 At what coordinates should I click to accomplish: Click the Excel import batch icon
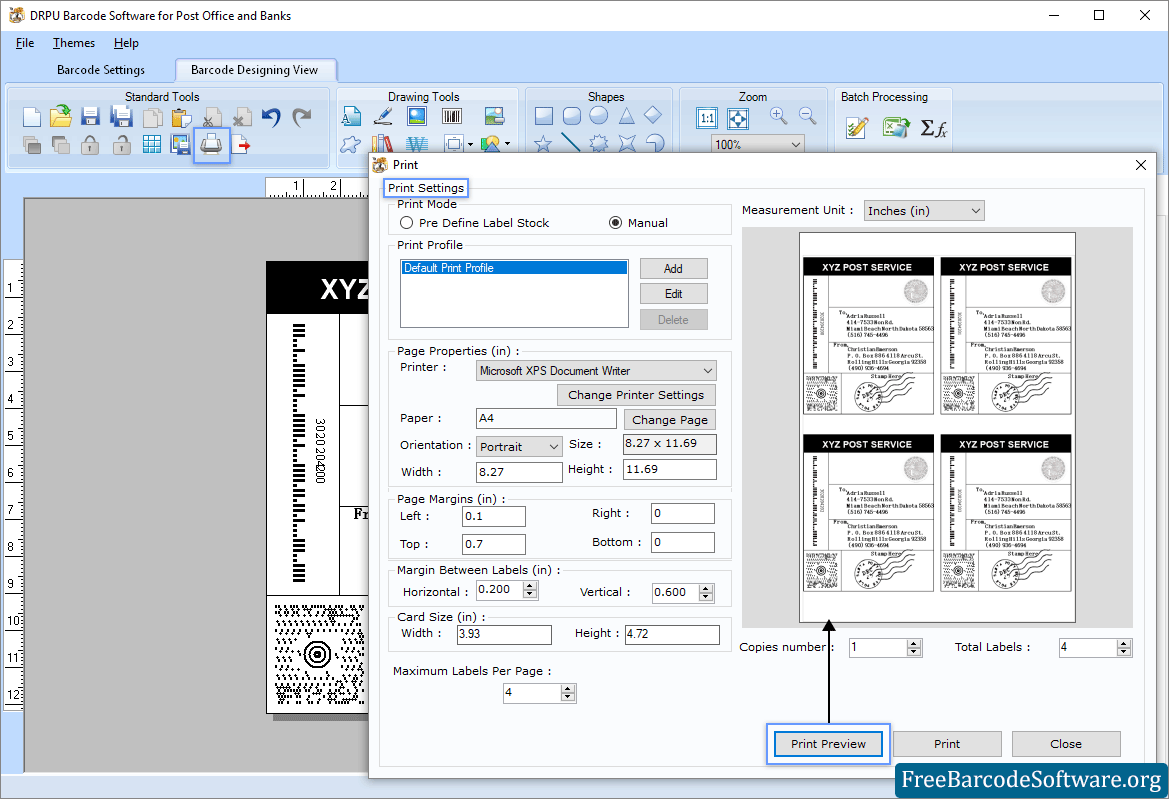coord(896,127)
